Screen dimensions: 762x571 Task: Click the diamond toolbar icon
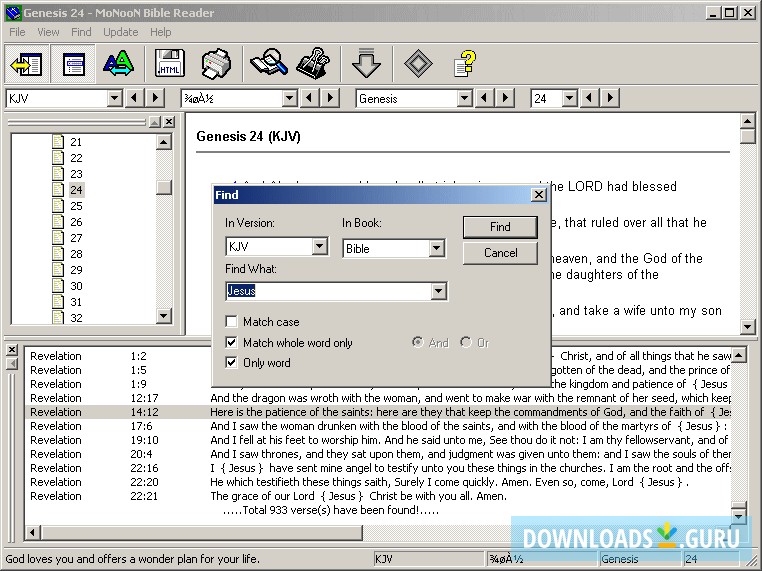418,63
